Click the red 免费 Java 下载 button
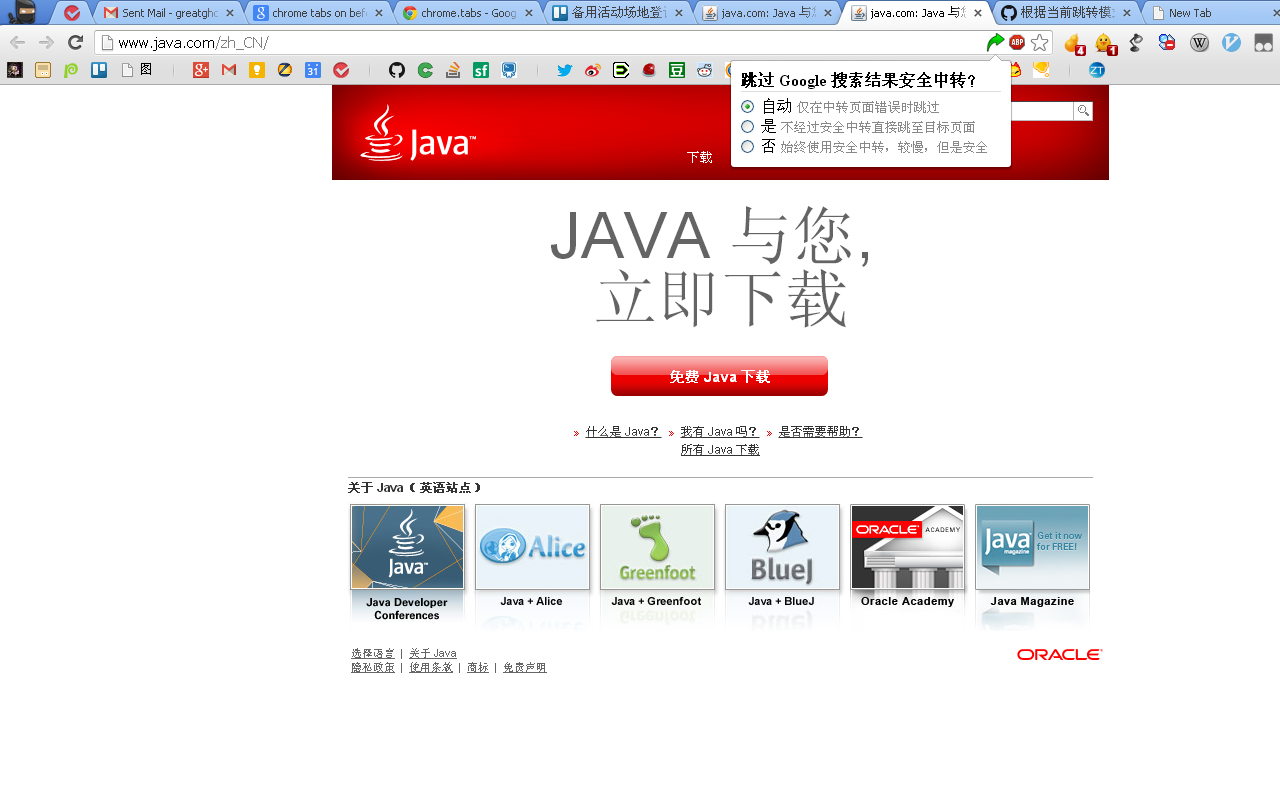This screenshot has height=800, width=1280. pyautogui.click(x=719, y=376)
